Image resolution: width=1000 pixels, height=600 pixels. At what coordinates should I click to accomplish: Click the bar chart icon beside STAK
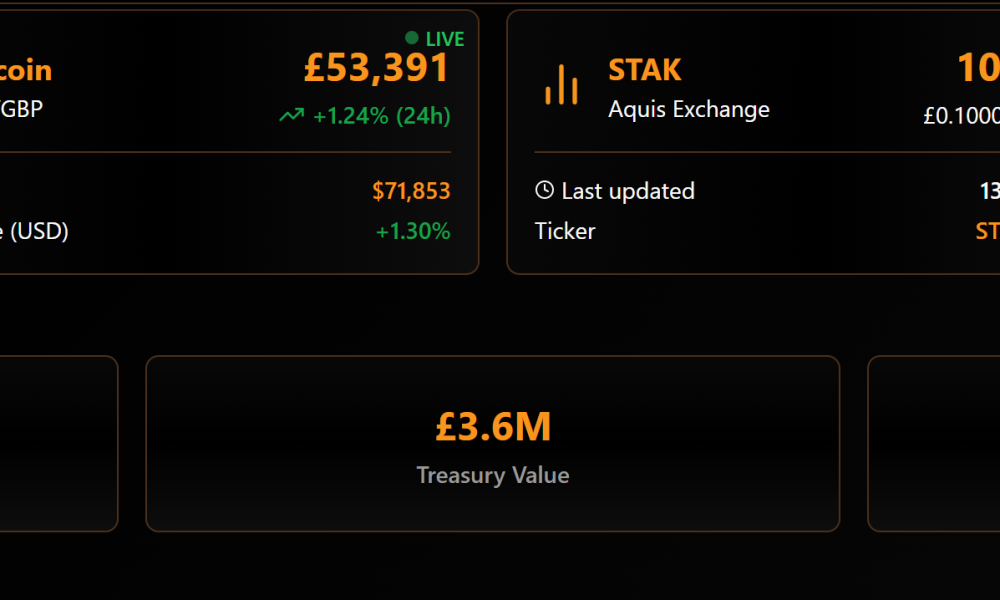(x=562, y=86)
